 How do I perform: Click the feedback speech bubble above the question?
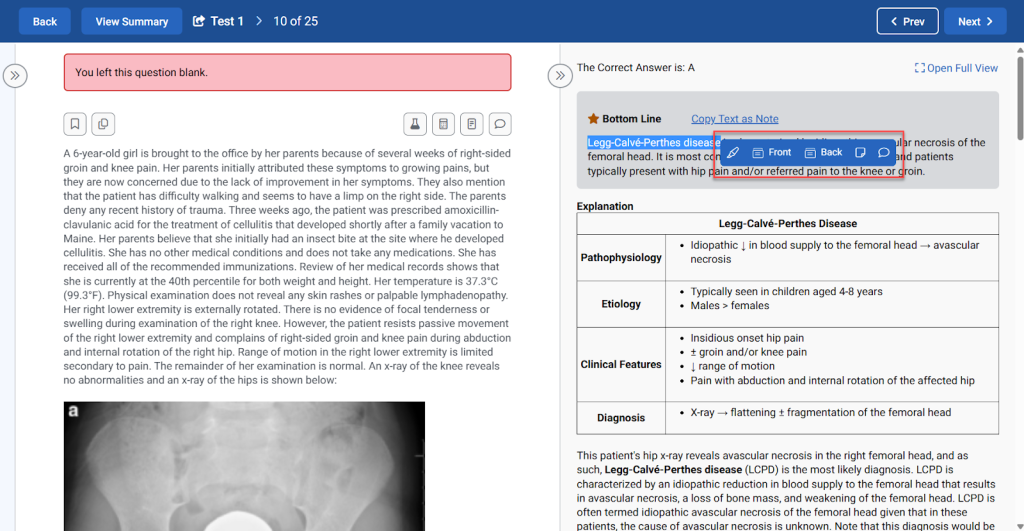click(501, 124)
